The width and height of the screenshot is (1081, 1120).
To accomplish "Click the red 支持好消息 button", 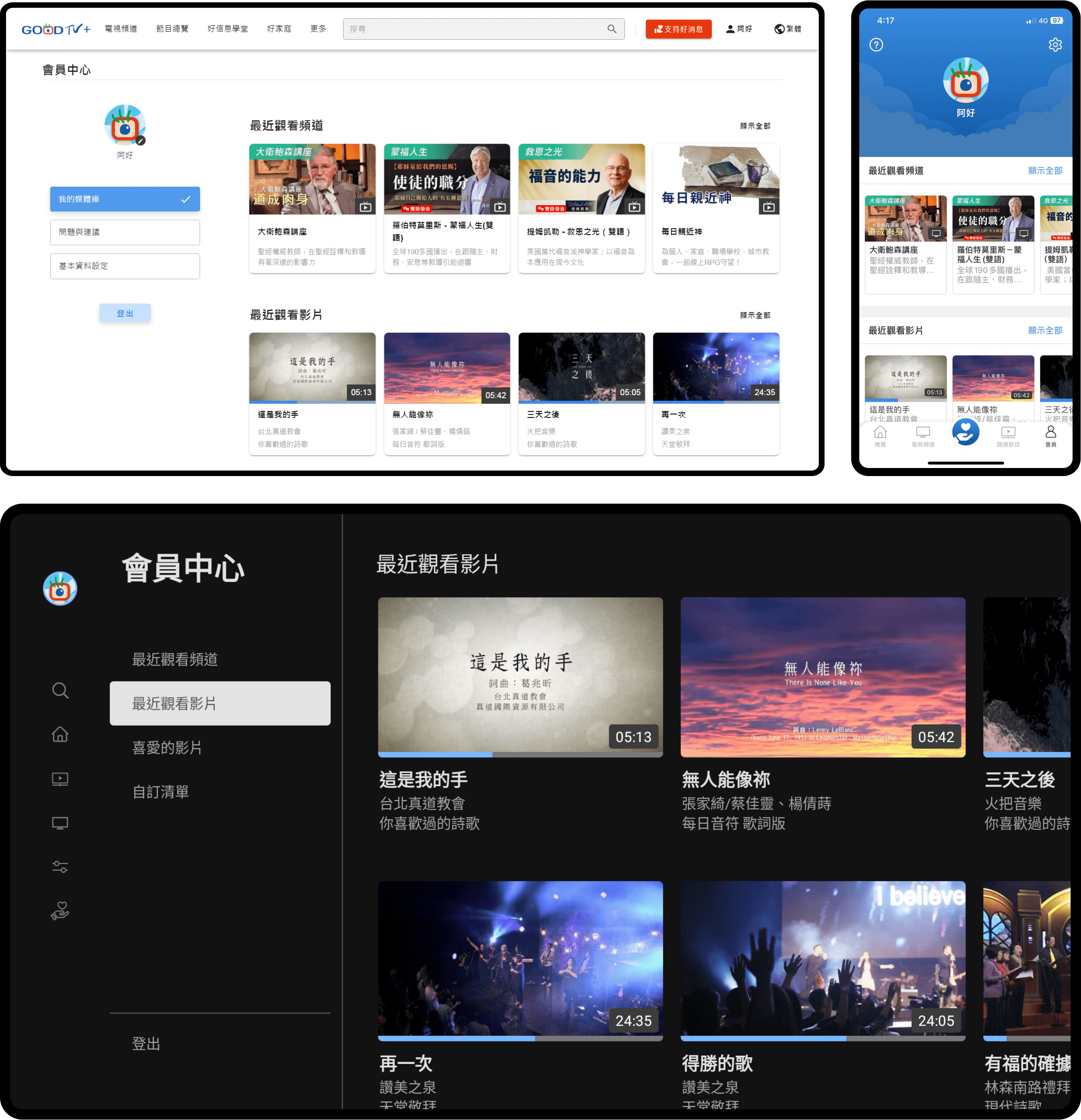I will coord(678,29).
